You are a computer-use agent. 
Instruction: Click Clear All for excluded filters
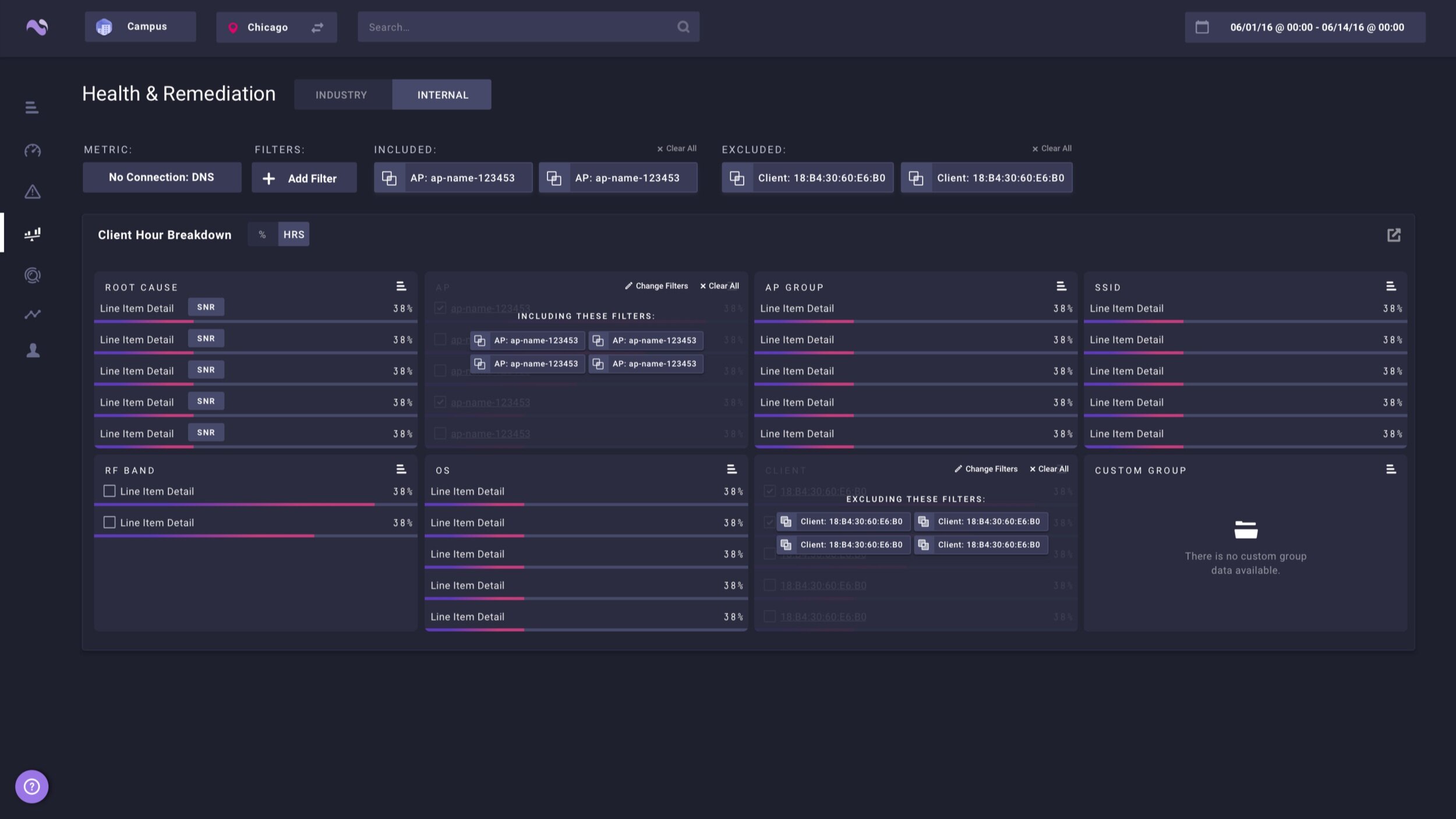pyautogui.click(x=1052, y=149)
